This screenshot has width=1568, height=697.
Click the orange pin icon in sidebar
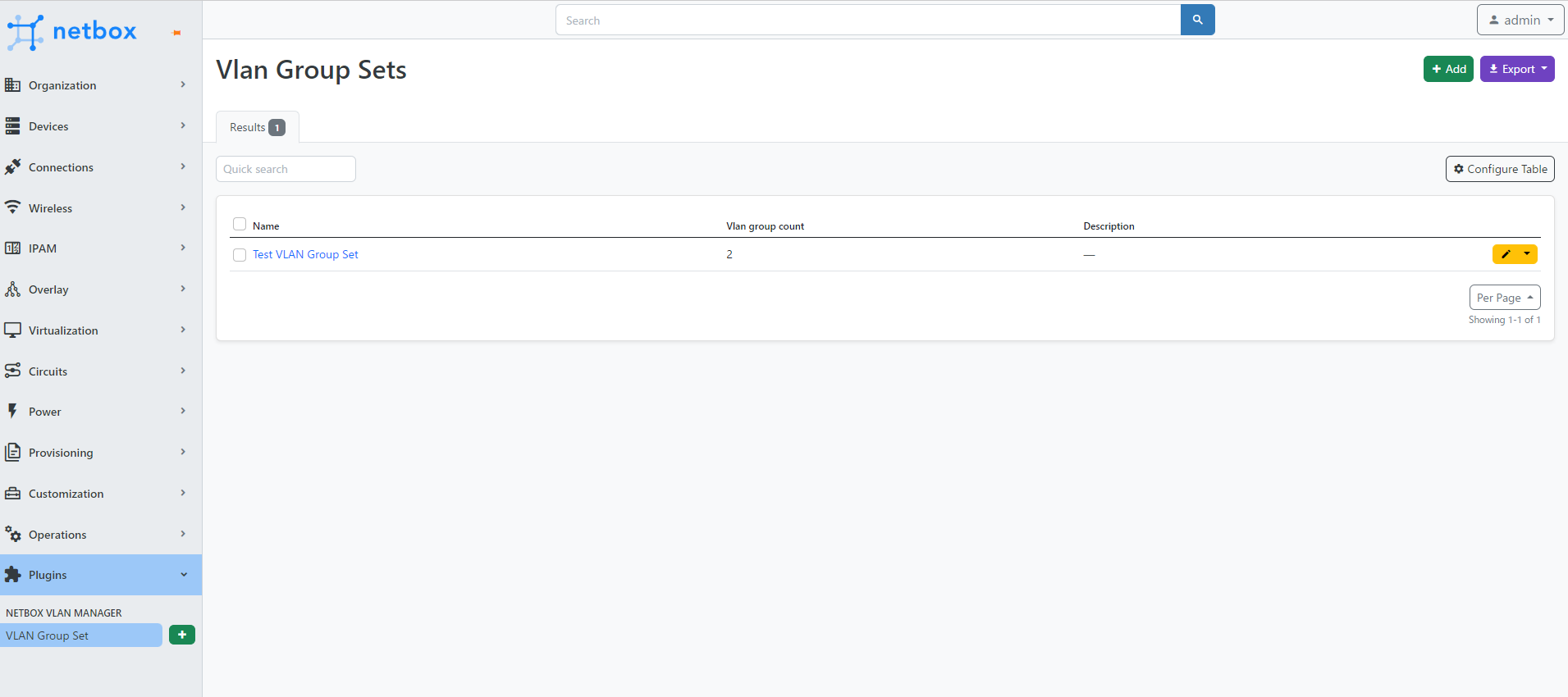(x=176, y=33)
